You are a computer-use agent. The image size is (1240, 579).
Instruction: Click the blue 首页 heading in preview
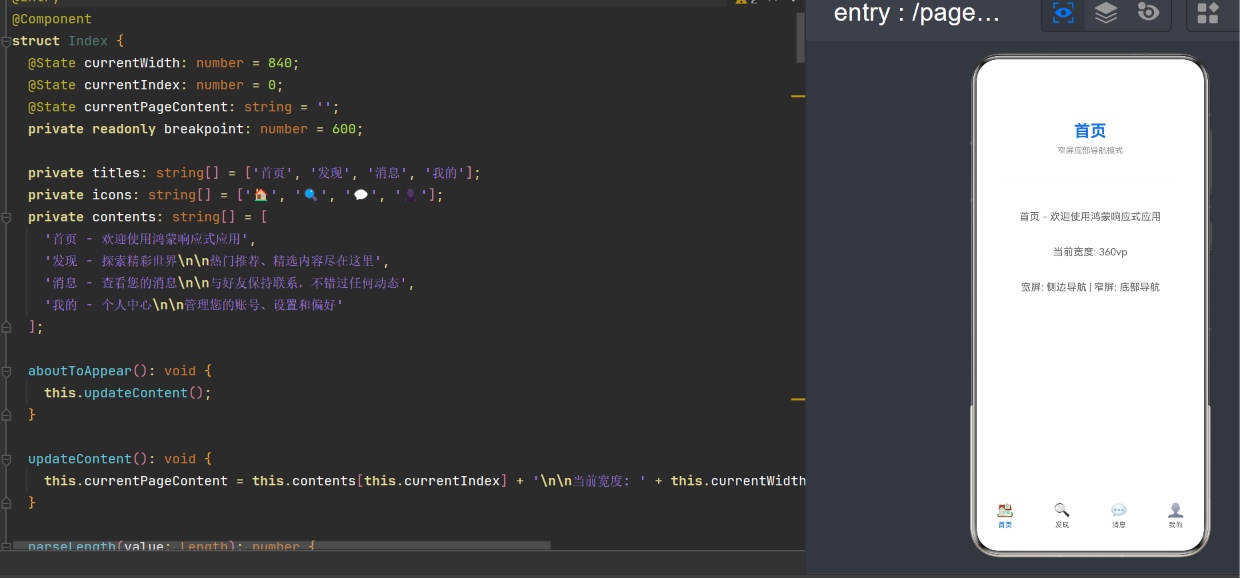(1090, 131)
